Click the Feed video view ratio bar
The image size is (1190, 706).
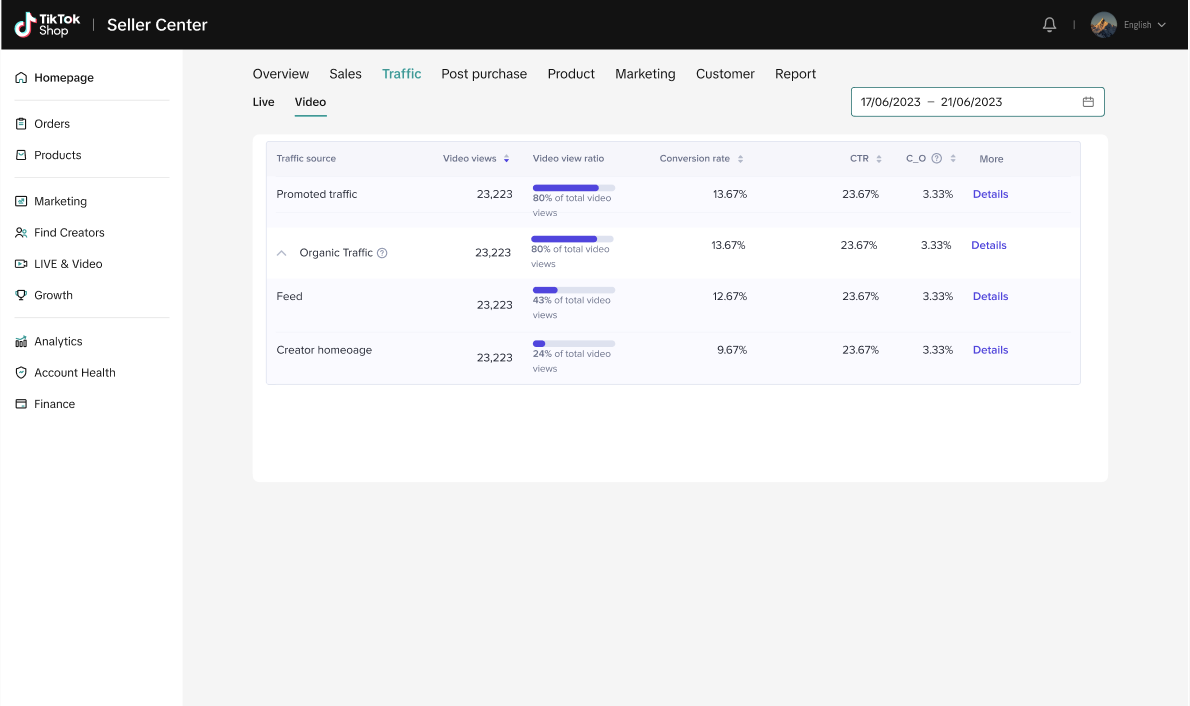point(573,290)
